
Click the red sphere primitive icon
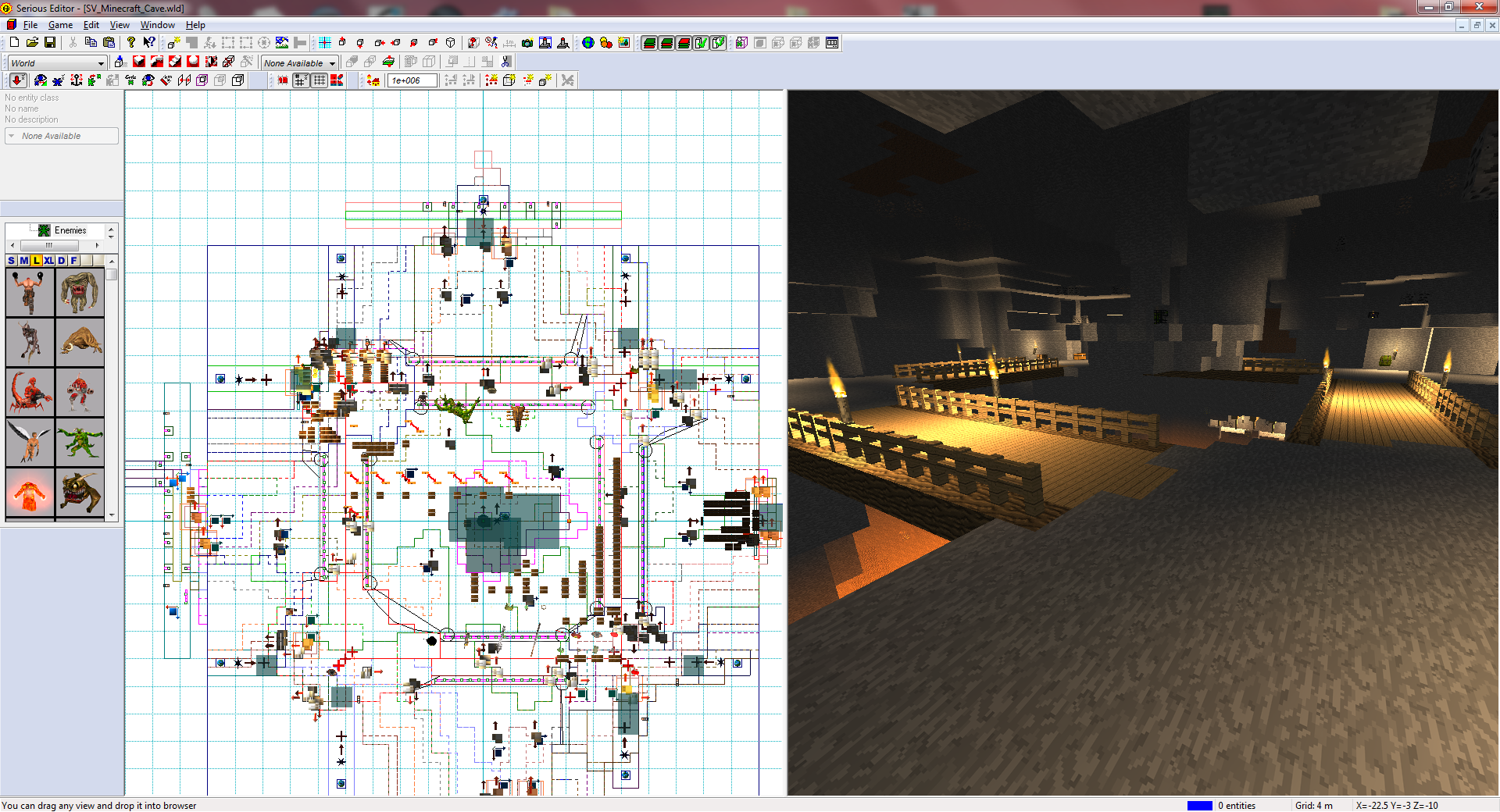point(192,62)
